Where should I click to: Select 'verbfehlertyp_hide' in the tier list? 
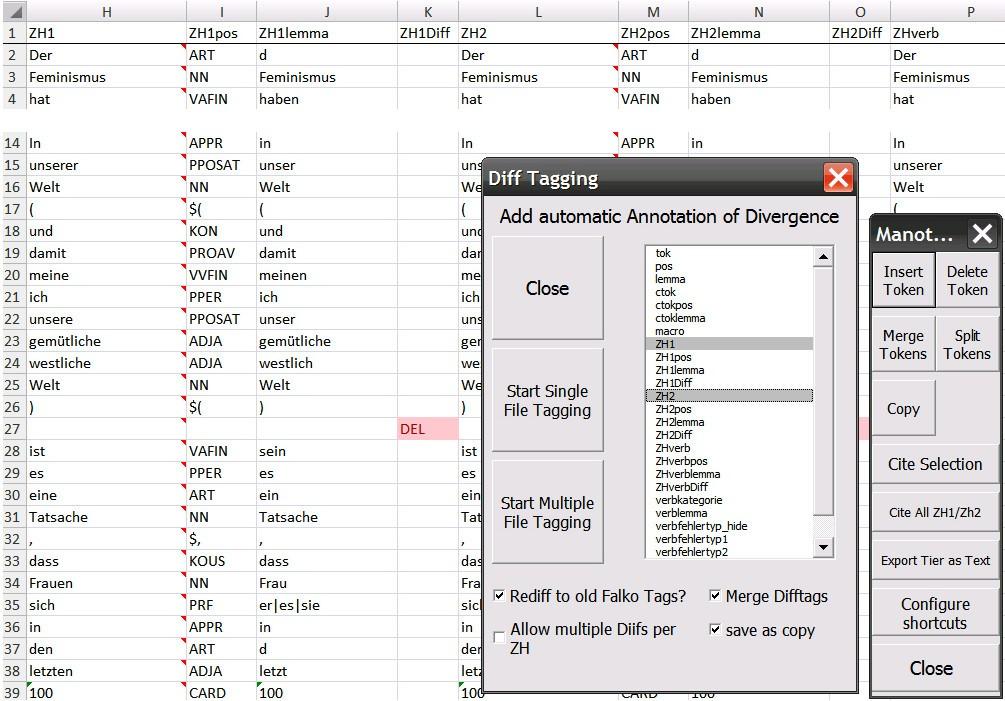[x=729, y=526]
